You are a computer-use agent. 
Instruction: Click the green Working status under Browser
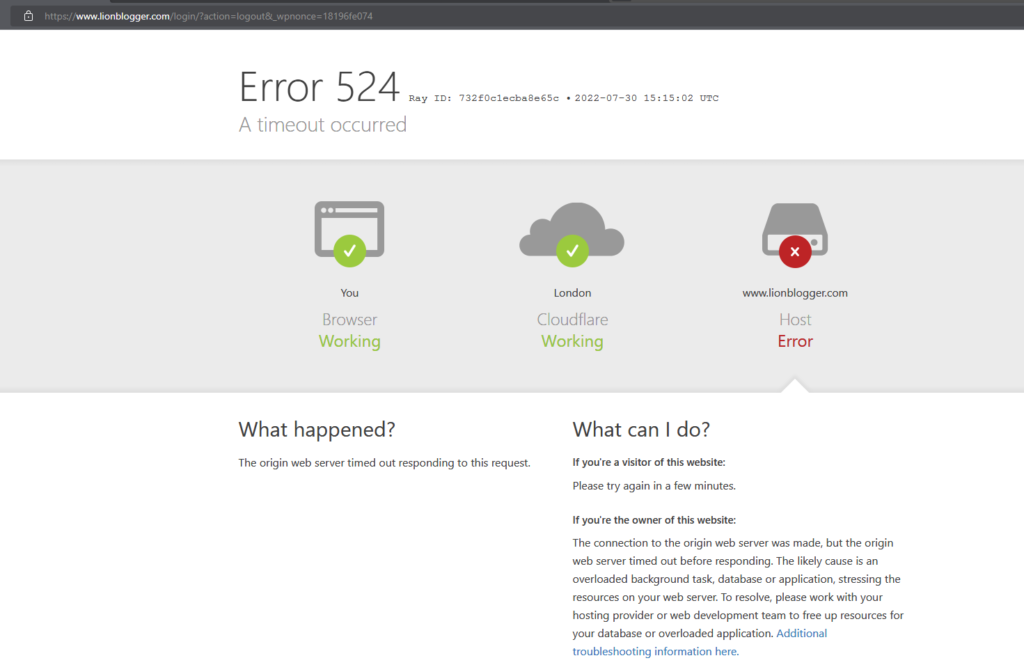[x=349, y=342]
